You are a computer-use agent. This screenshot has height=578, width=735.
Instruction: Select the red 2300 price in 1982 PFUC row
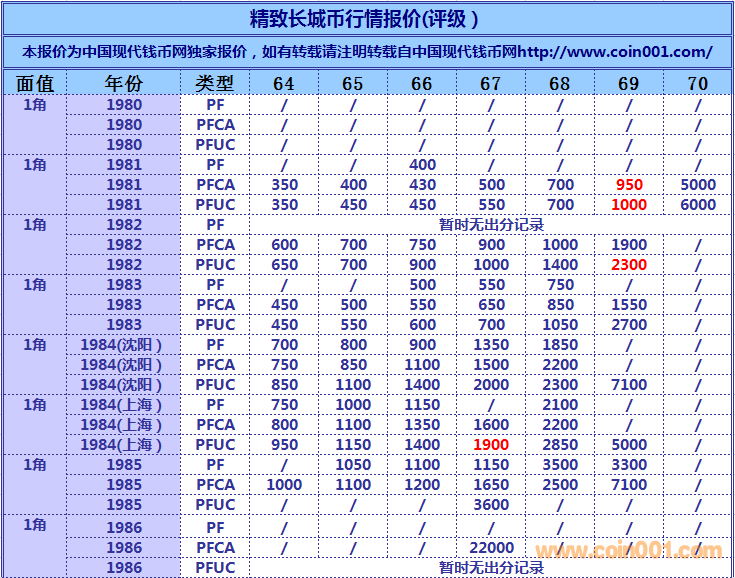[629, 265]
